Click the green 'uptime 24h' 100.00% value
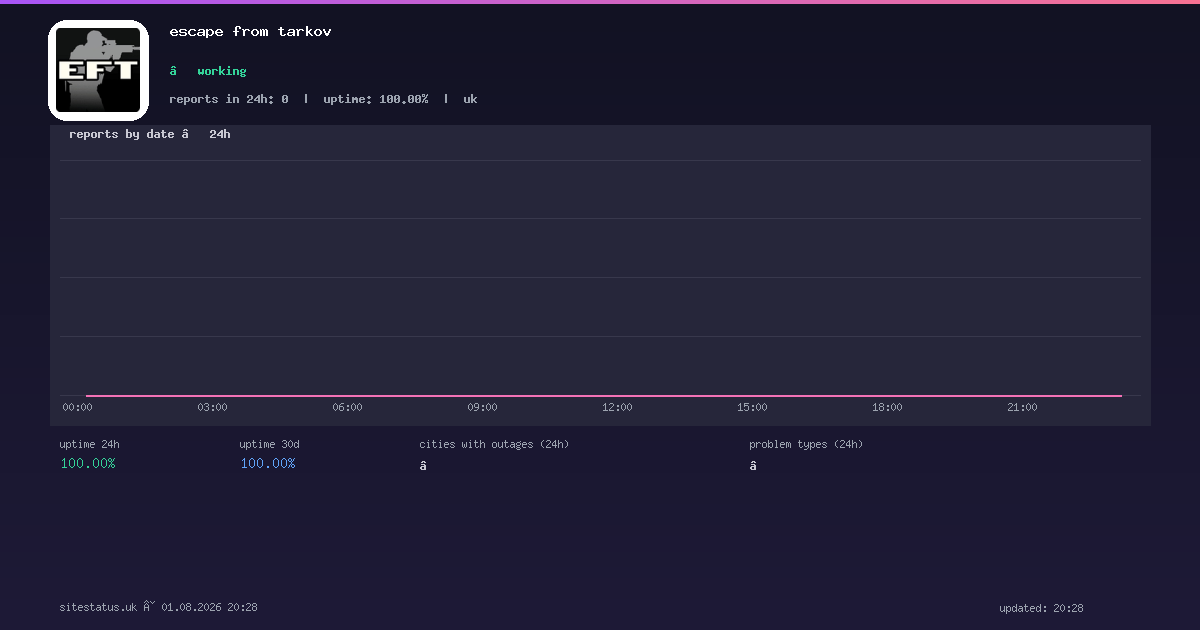Screen dimensions: 1200x630 coord(88,463)
